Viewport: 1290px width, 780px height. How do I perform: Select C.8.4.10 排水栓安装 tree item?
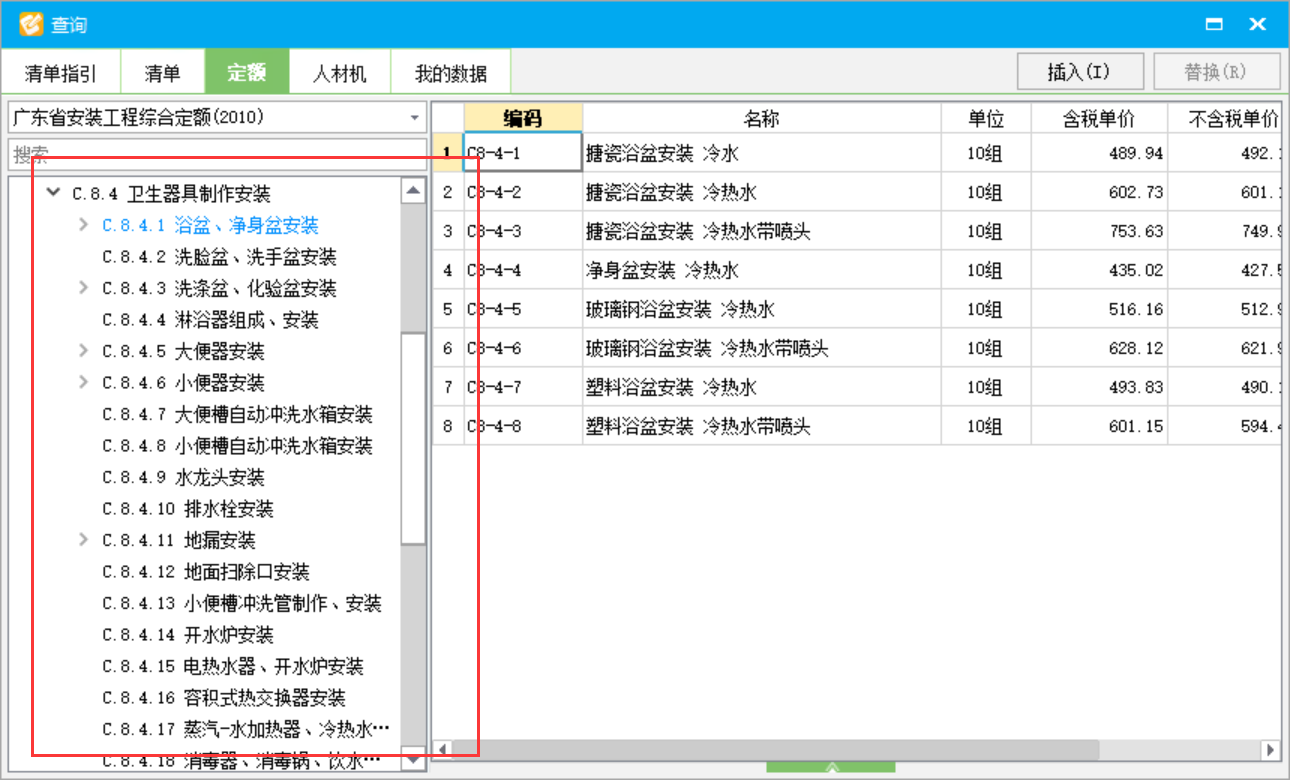point(187,509)
